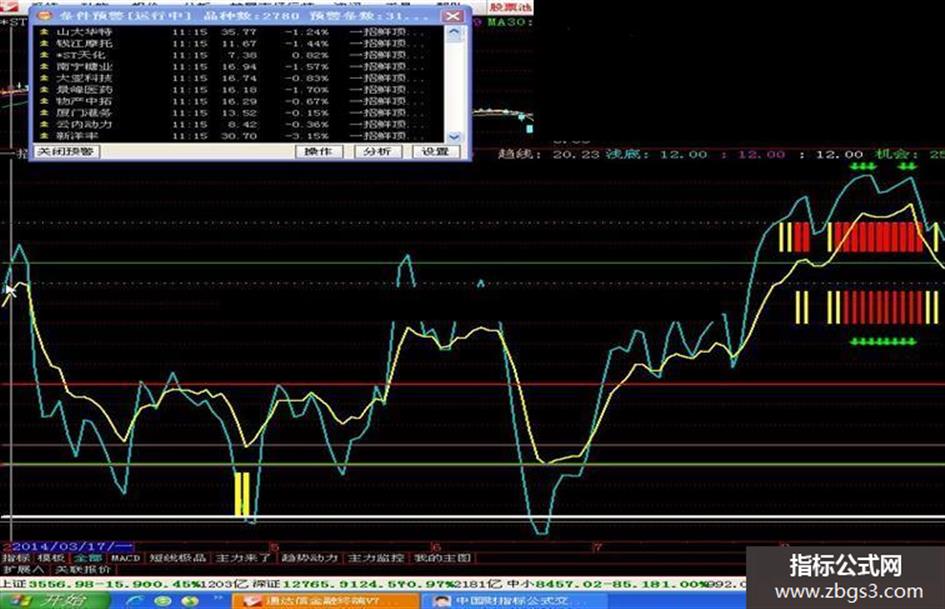Open the Windows 开始 Start button
945x609 pixels.
tap(56, 601)
